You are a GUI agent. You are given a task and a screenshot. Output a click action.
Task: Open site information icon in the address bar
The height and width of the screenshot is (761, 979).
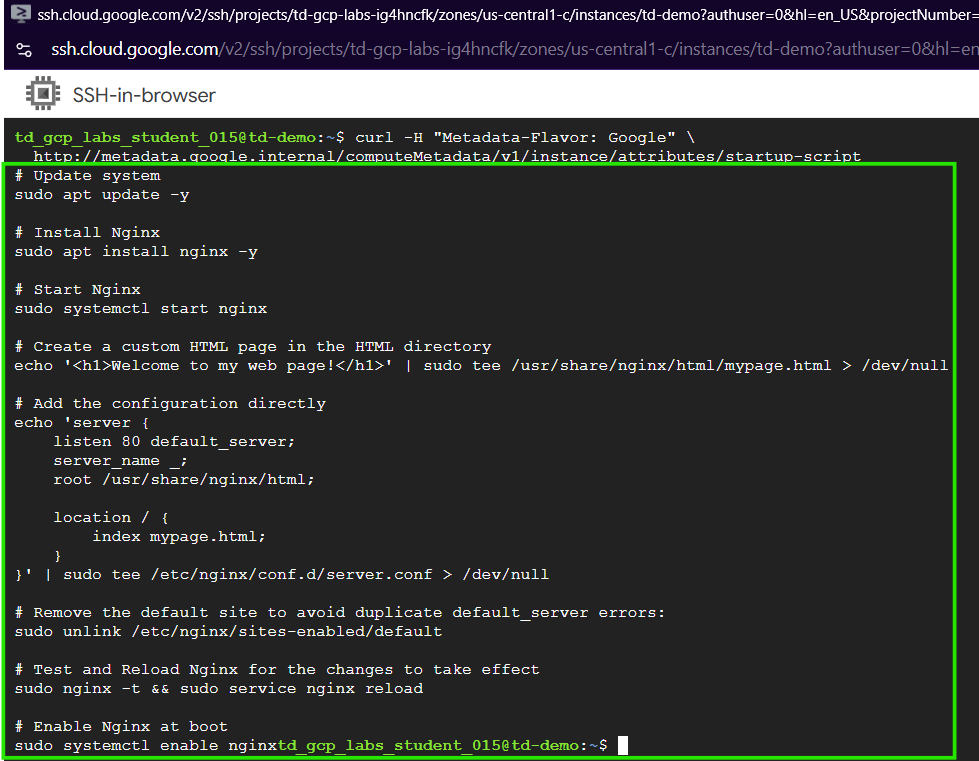click(24, 50)
